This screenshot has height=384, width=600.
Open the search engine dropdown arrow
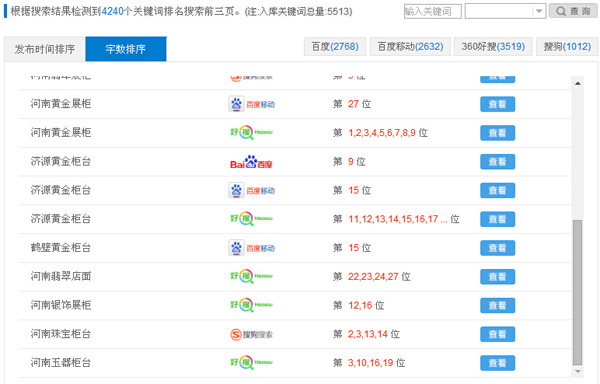pyautogui.click(x=539, y=11)
